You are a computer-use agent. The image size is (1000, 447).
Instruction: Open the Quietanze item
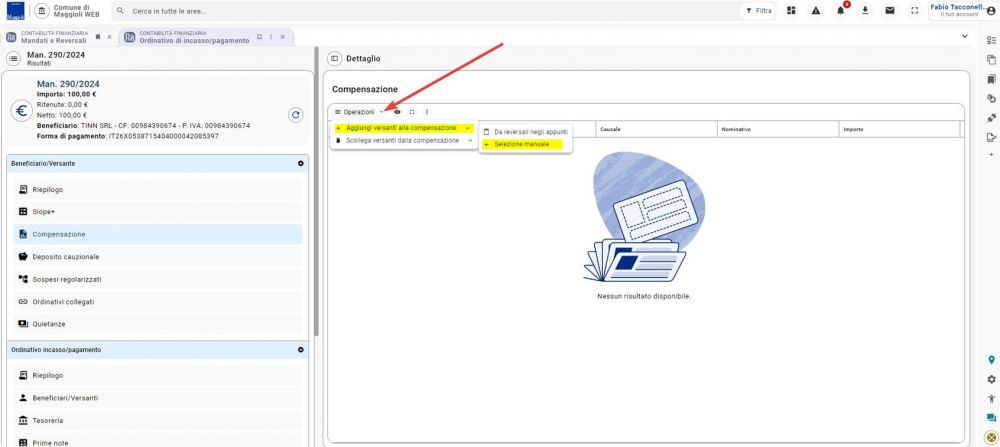[158, 324]
